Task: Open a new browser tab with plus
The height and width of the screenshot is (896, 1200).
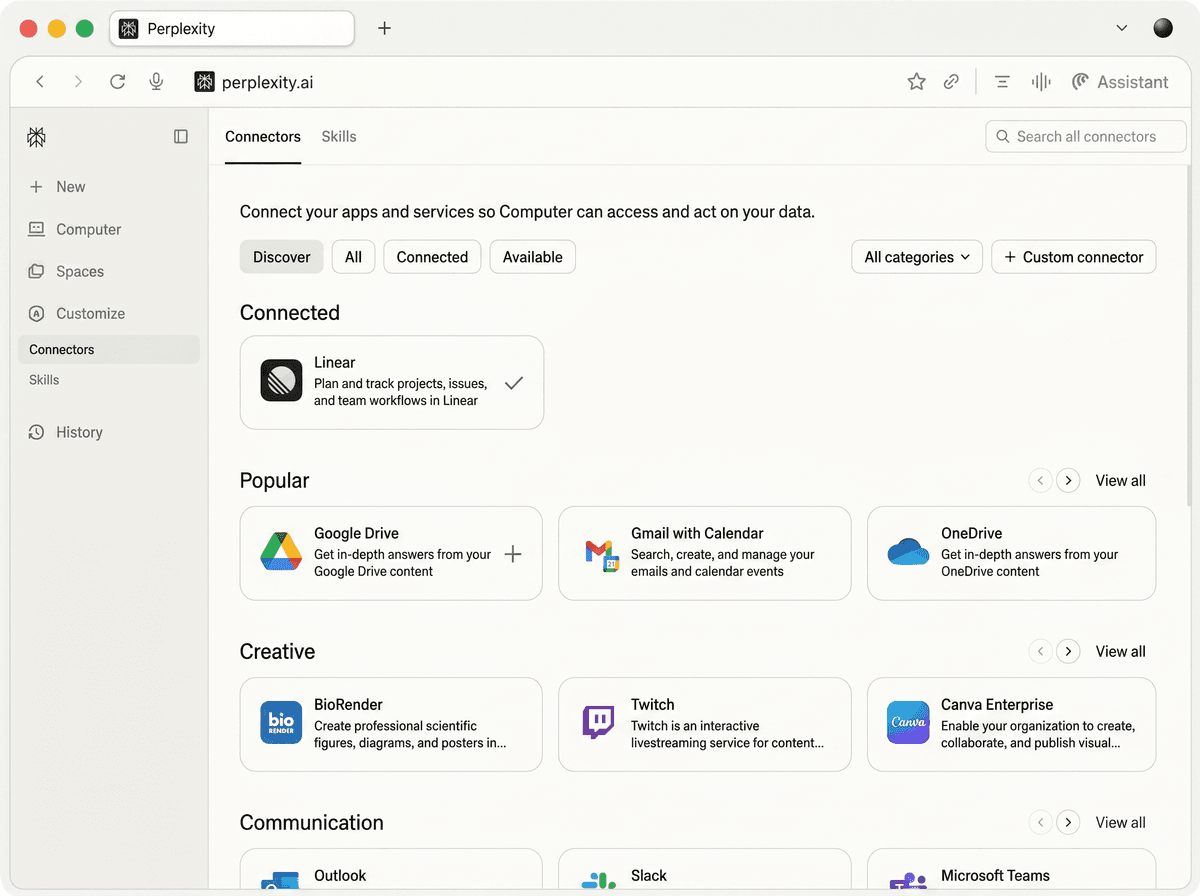Action: click(384, 28)
